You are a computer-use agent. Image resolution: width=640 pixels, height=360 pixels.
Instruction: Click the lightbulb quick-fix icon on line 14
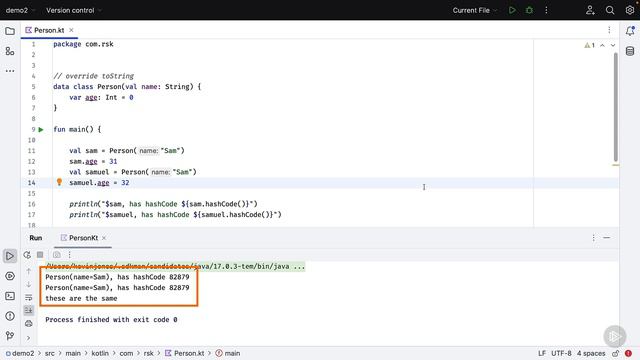(59, 182)
